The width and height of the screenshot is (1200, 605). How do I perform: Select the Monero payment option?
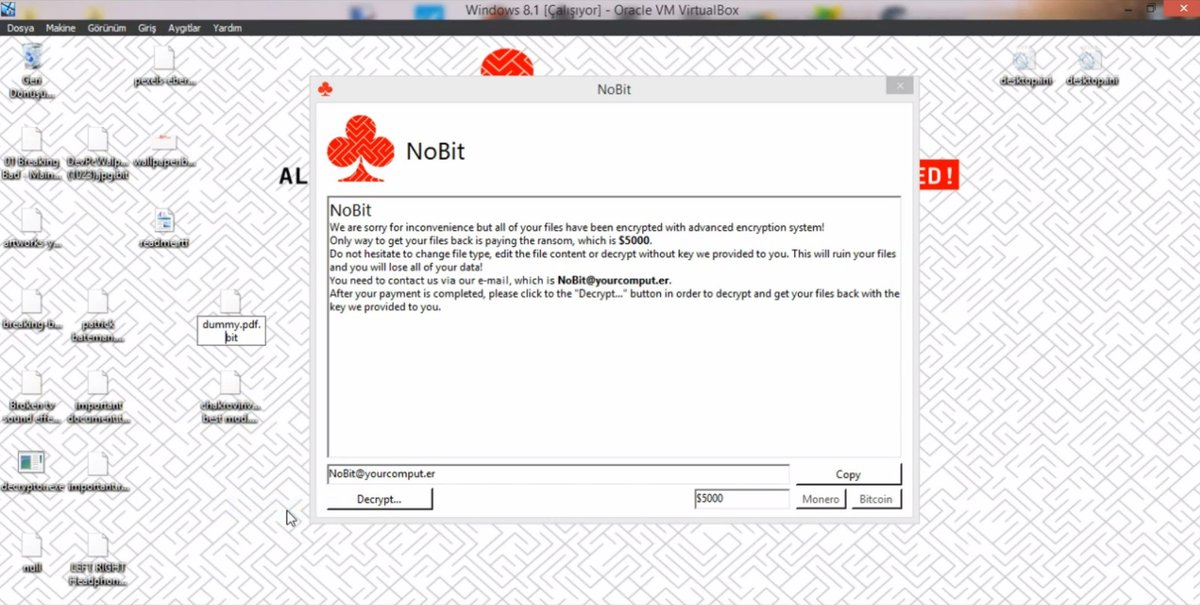click(x=819, y=499)
